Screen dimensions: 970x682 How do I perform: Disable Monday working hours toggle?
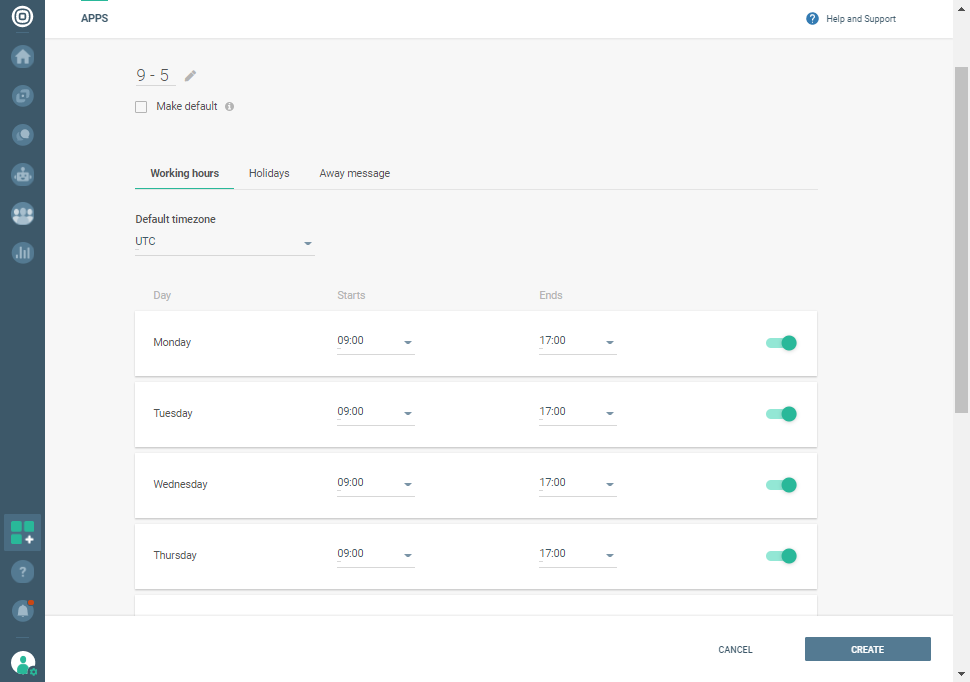pyautogui.click(x=781, y=343)
